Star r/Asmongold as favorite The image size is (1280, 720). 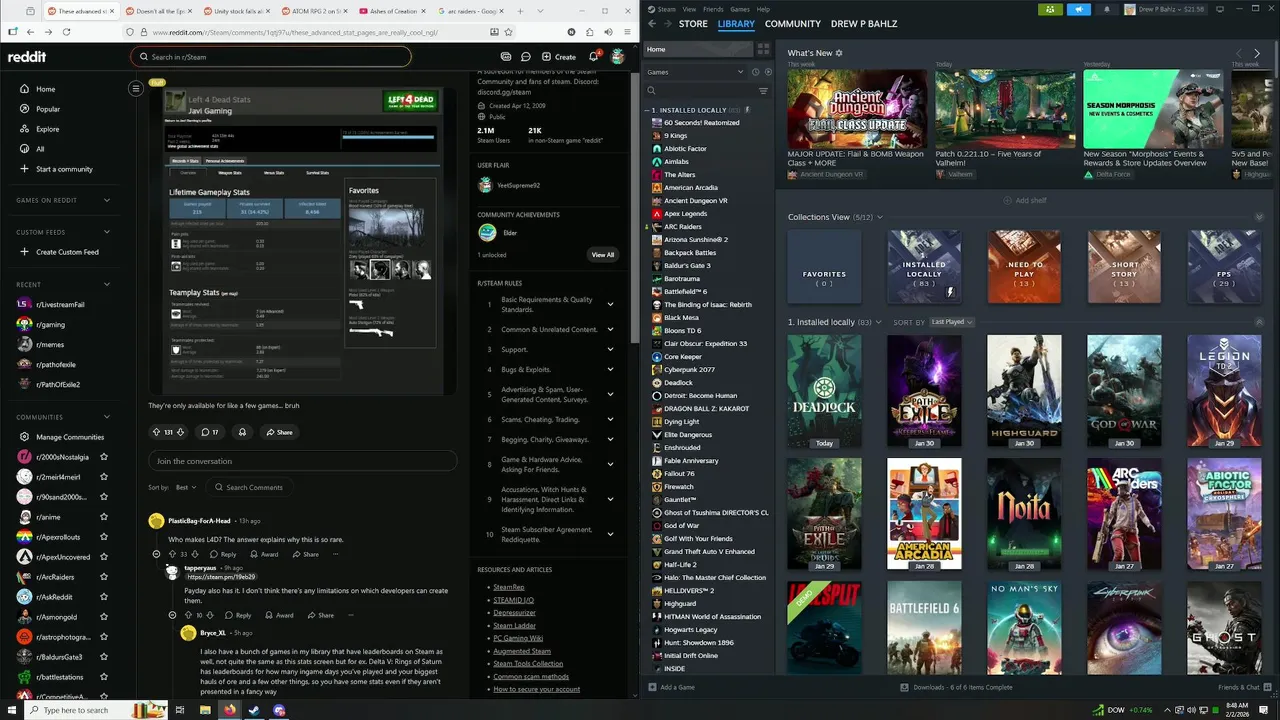(x=104, y=617)
